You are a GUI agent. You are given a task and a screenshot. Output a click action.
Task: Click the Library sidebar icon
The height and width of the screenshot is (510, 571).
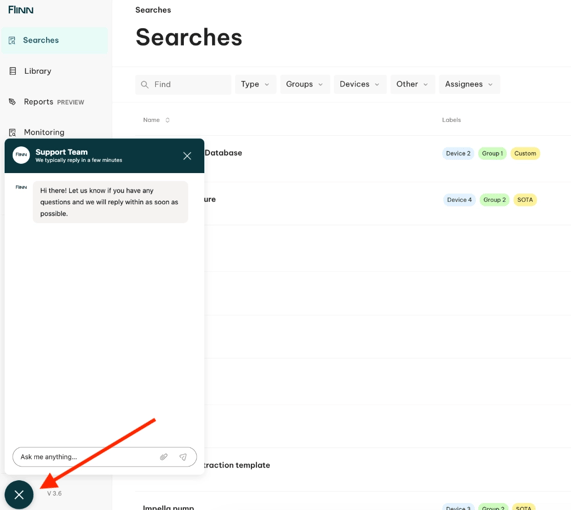(12, 71)
